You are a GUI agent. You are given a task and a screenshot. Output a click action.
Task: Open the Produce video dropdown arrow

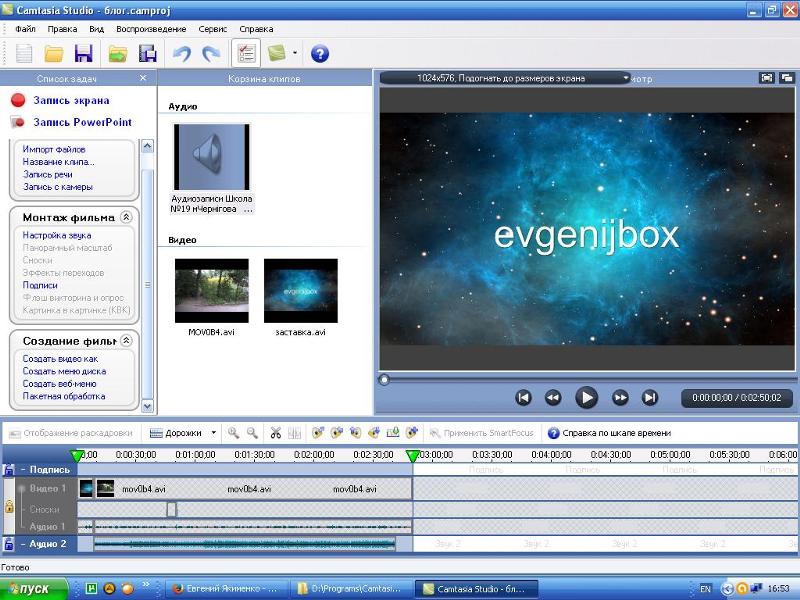point(295,53)
